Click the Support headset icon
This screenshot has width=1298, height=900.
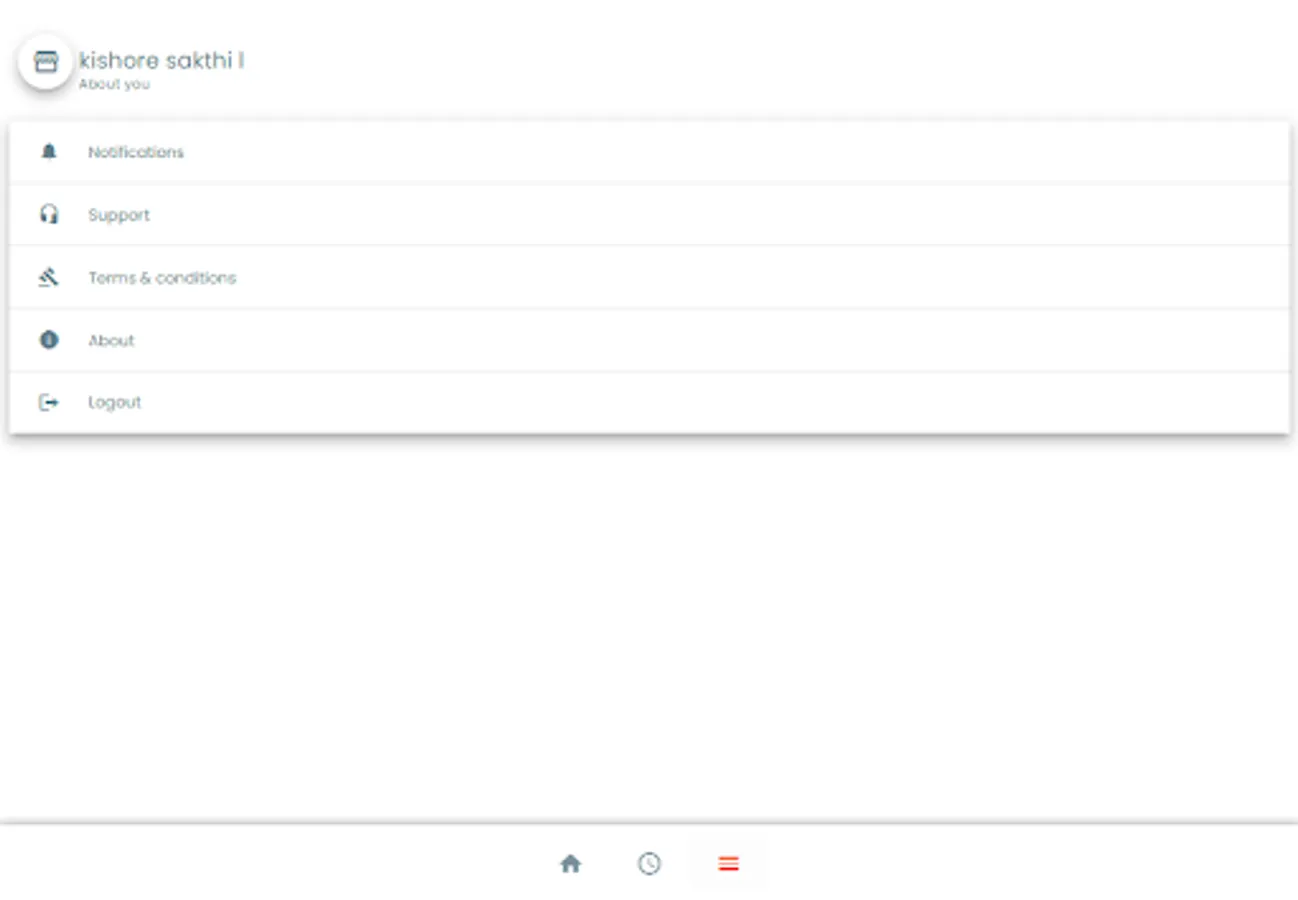tap(49, 214)
